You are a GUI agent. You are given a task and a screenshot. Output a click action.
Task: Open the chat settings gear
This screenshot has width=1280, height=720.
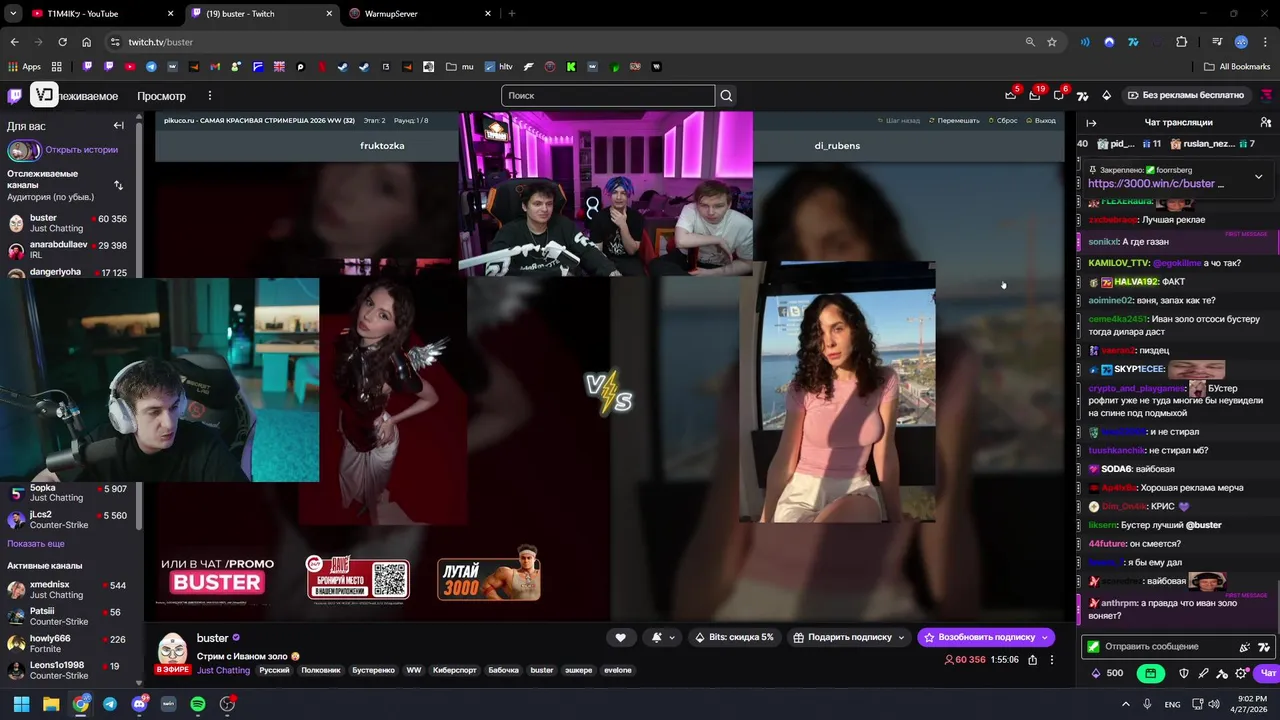pyautogui.click(x=1241, y=673)
